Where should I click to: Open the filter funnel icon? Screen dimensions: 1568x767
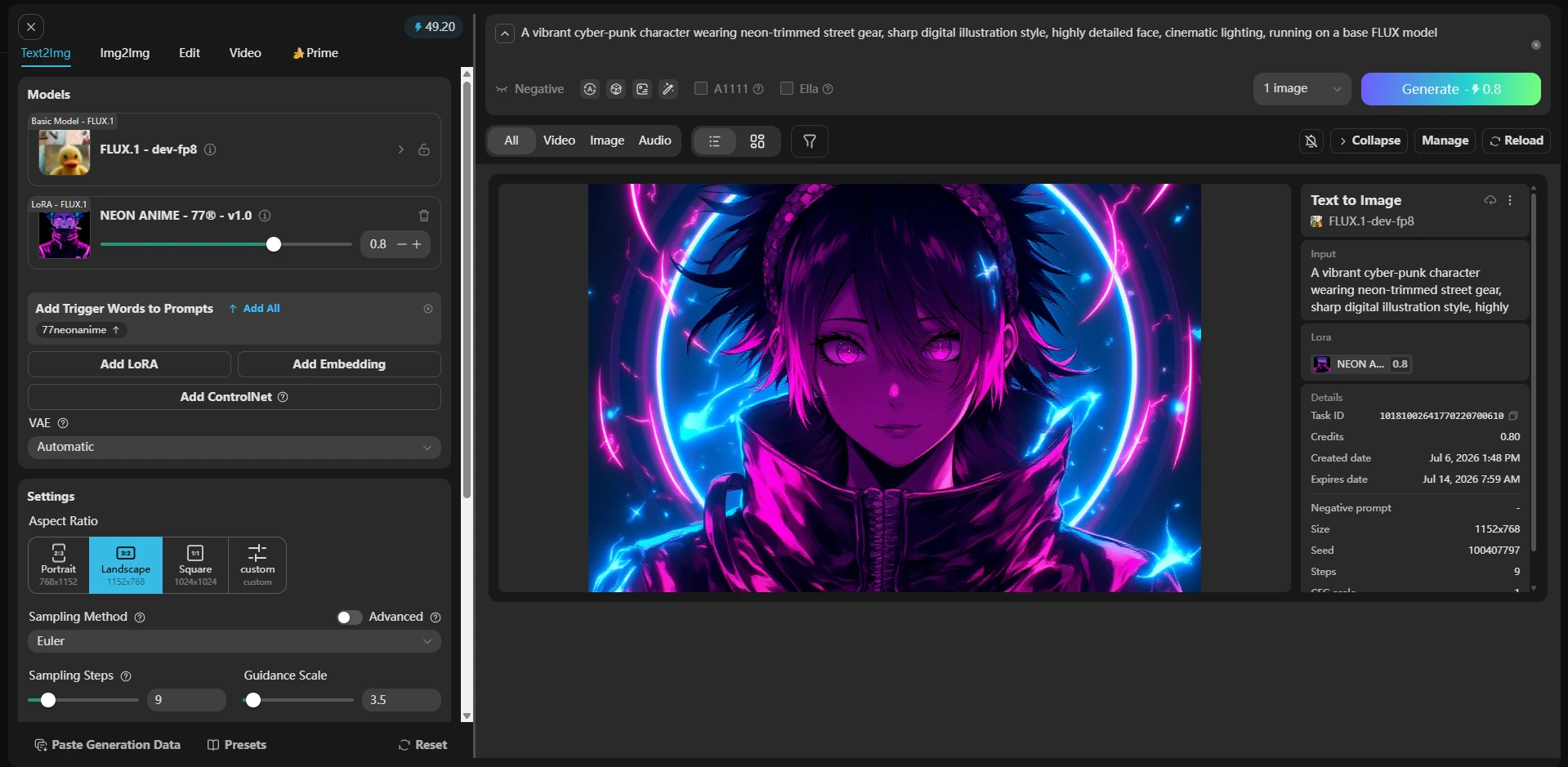(x=810, y=141)
